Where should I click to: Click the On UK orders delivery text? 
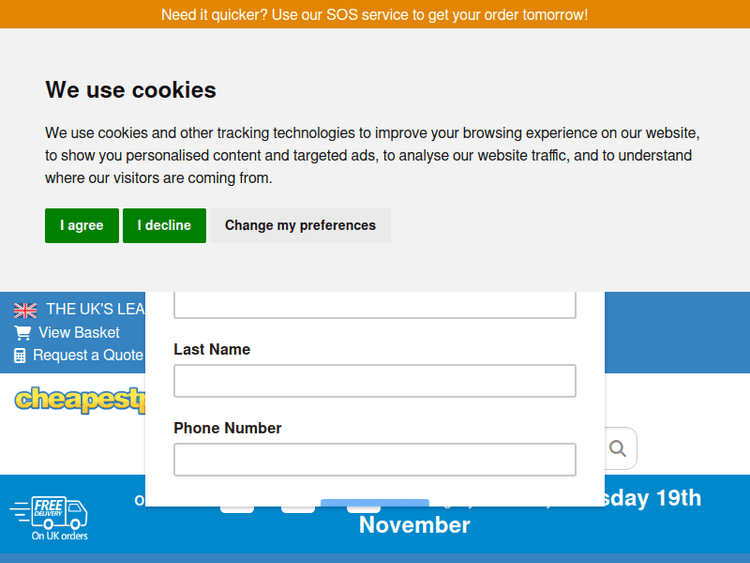[60, 536]
